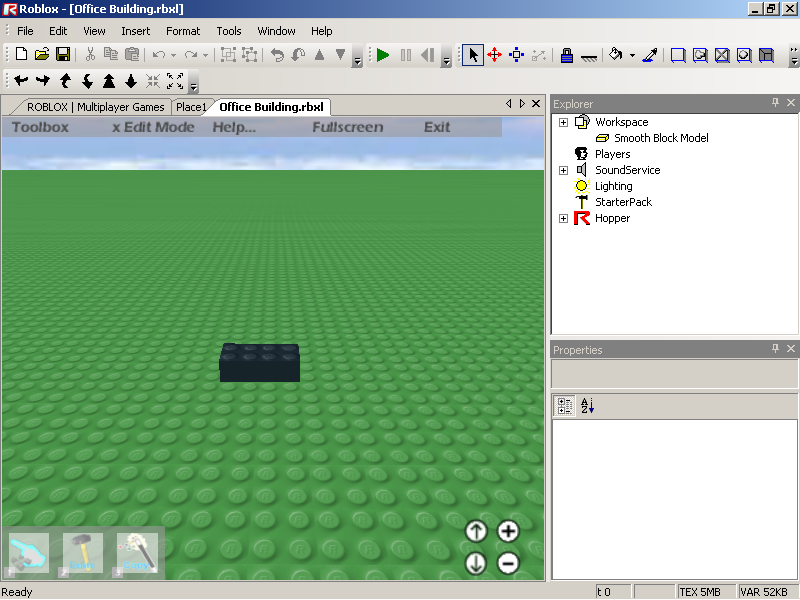Click the padlock Lock tool
Screen dimensions: 800x600
(566, 55)
